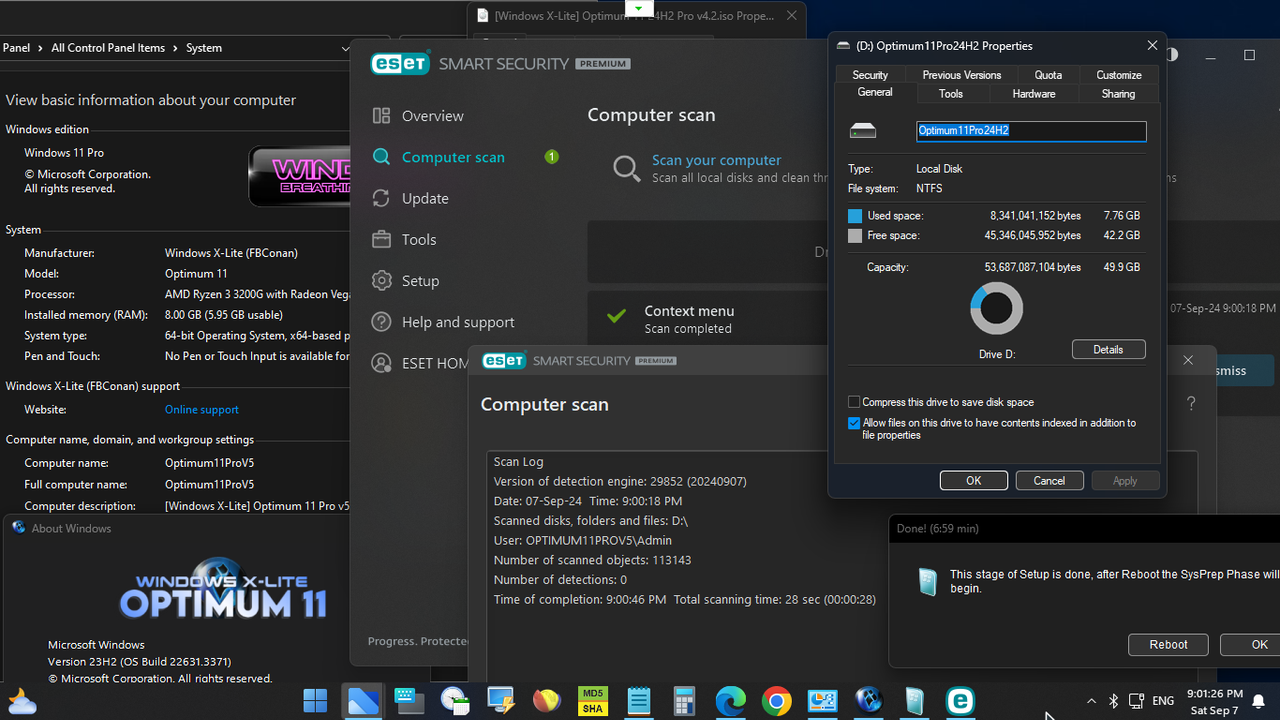This screenshot has height=720, width=1280.
Task: Click the Help question mark circle icon
Action: [381, 322]
